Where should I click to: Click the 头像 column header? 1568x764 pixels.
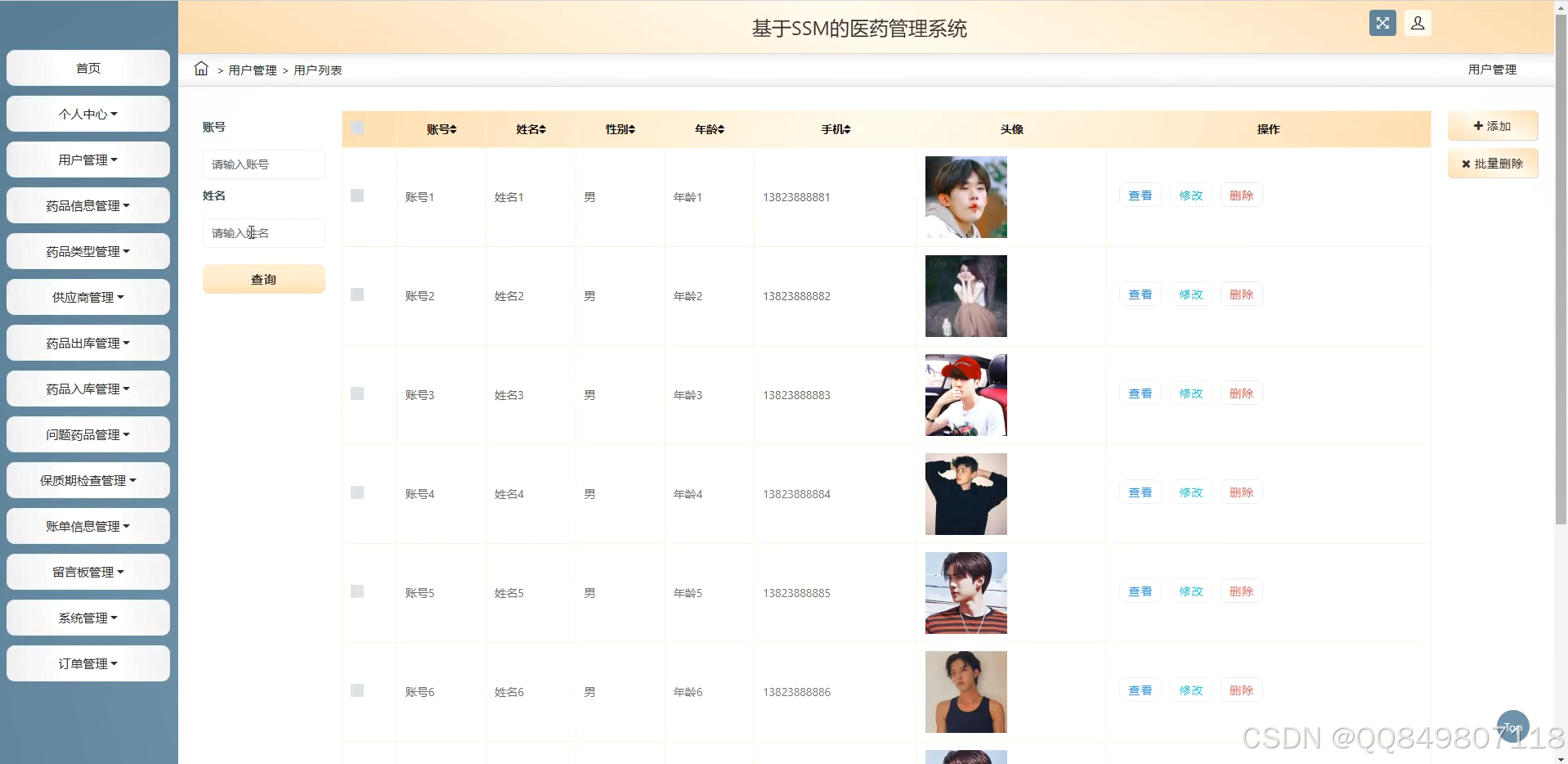1011,129
